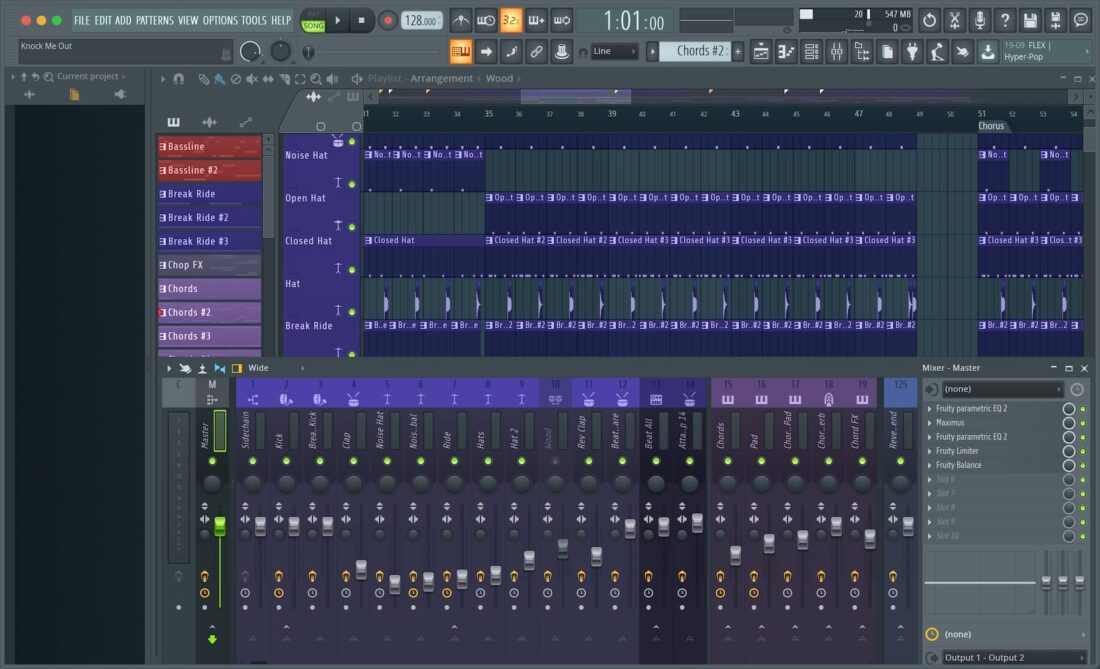Click the Stop transport button
Screen dimensions: 1100x669
click(361, 20)
